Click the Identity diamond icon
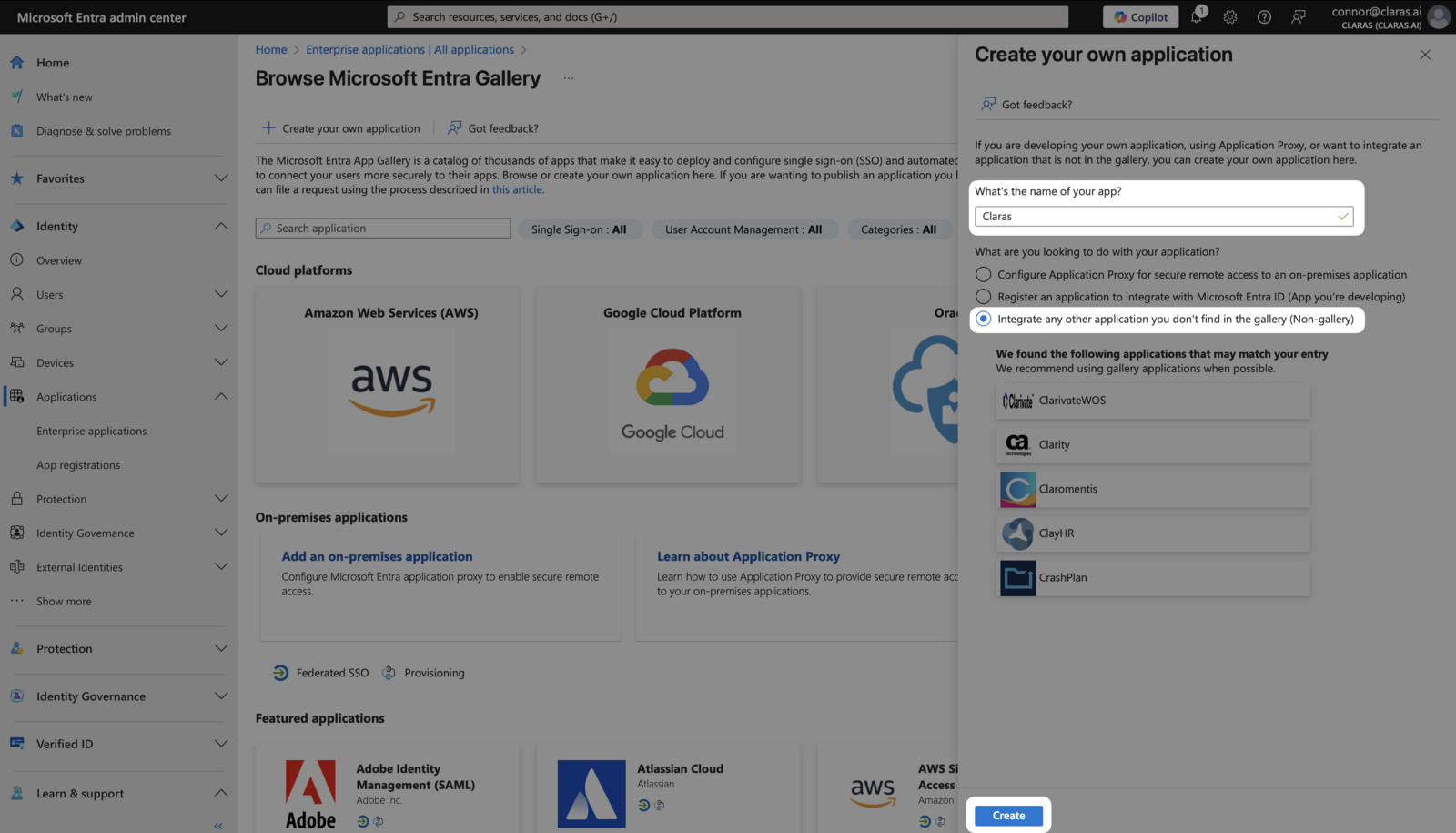This screenshot has height=833, width=1456. pos(16,226)
